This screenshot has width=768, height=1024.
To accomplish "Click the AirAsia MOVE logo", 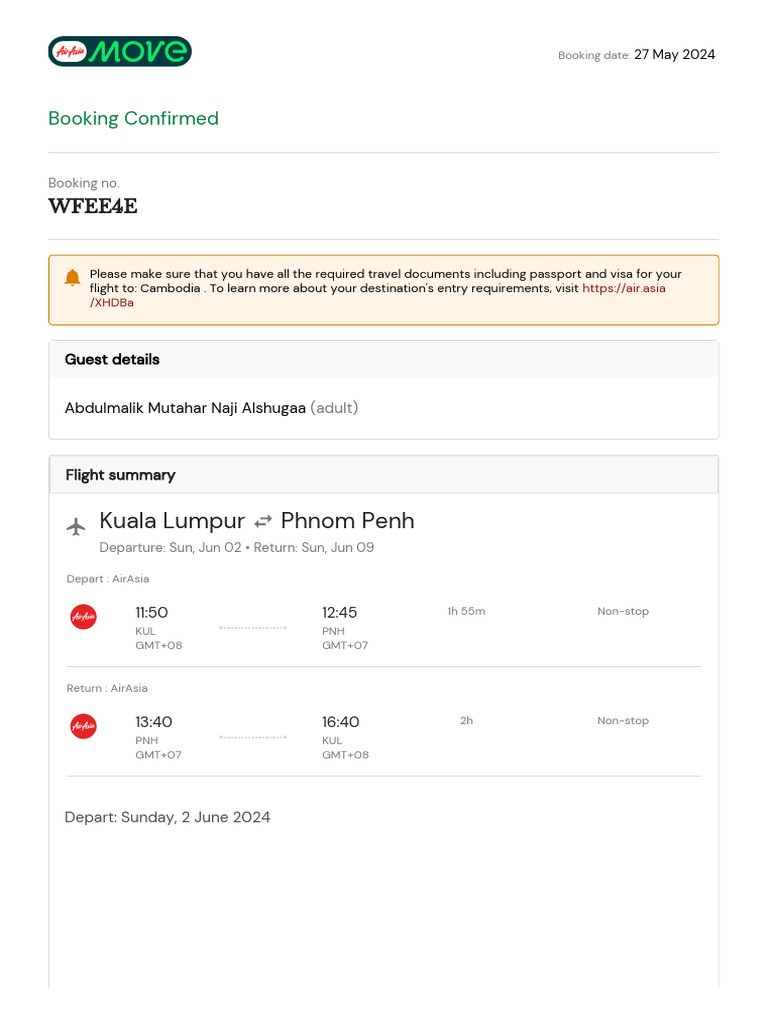I will [120, 52].
